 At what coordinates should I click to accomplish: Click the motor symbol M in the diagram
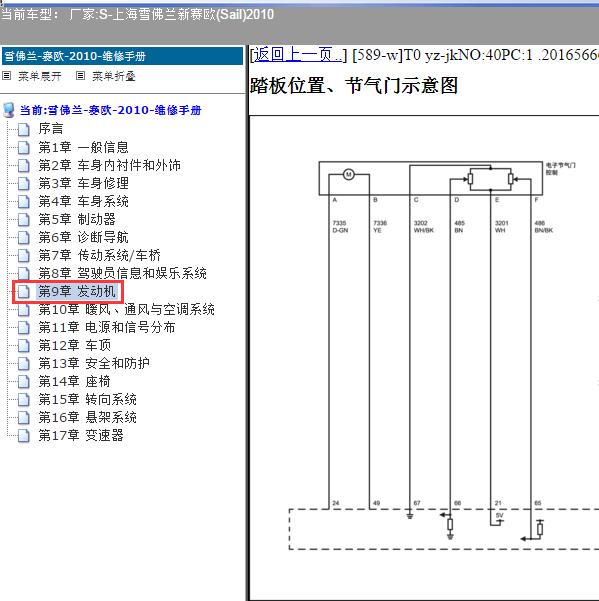click(348, 175)
